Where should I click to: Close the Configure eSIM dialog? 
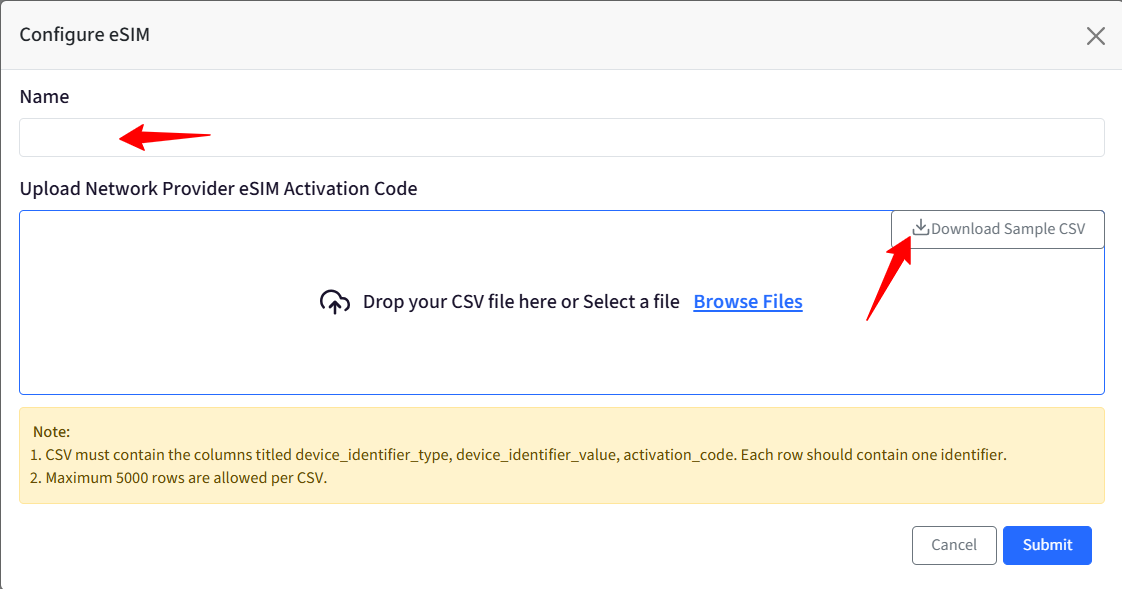tap(1096, 36)
